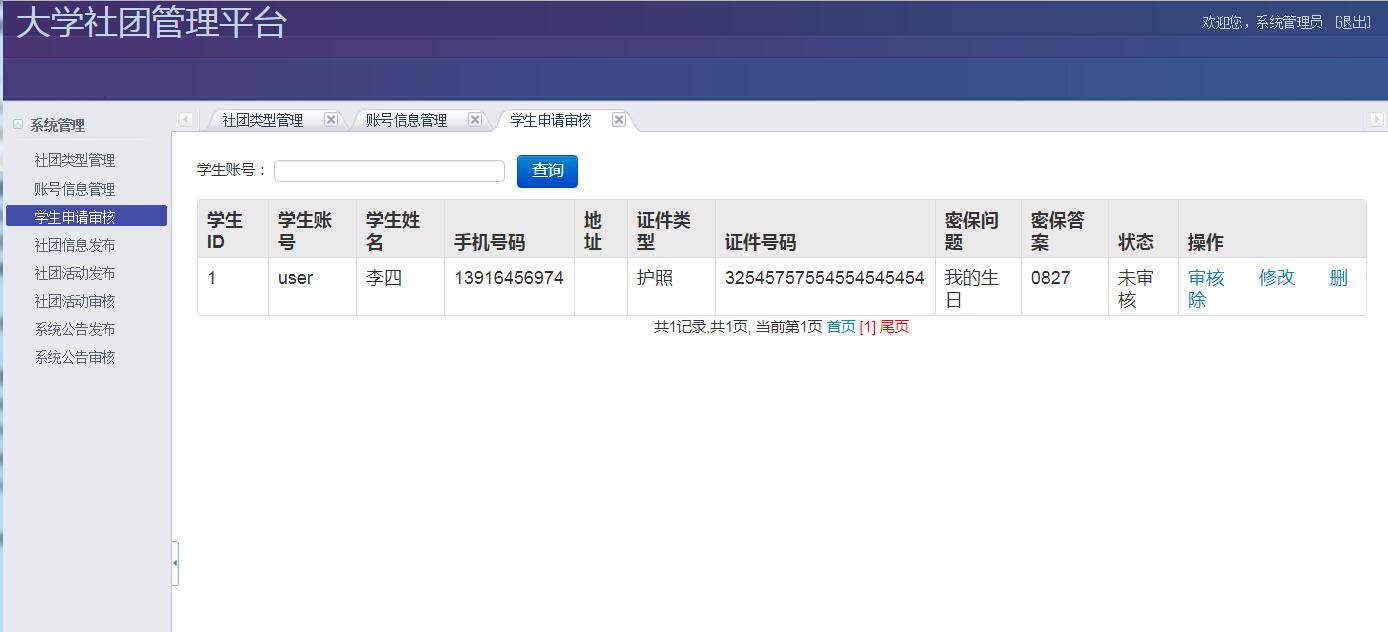Click the left tab-scroll arrow
The width and height of the screenshot is (1388, 632).
click(x=186, y=118)
